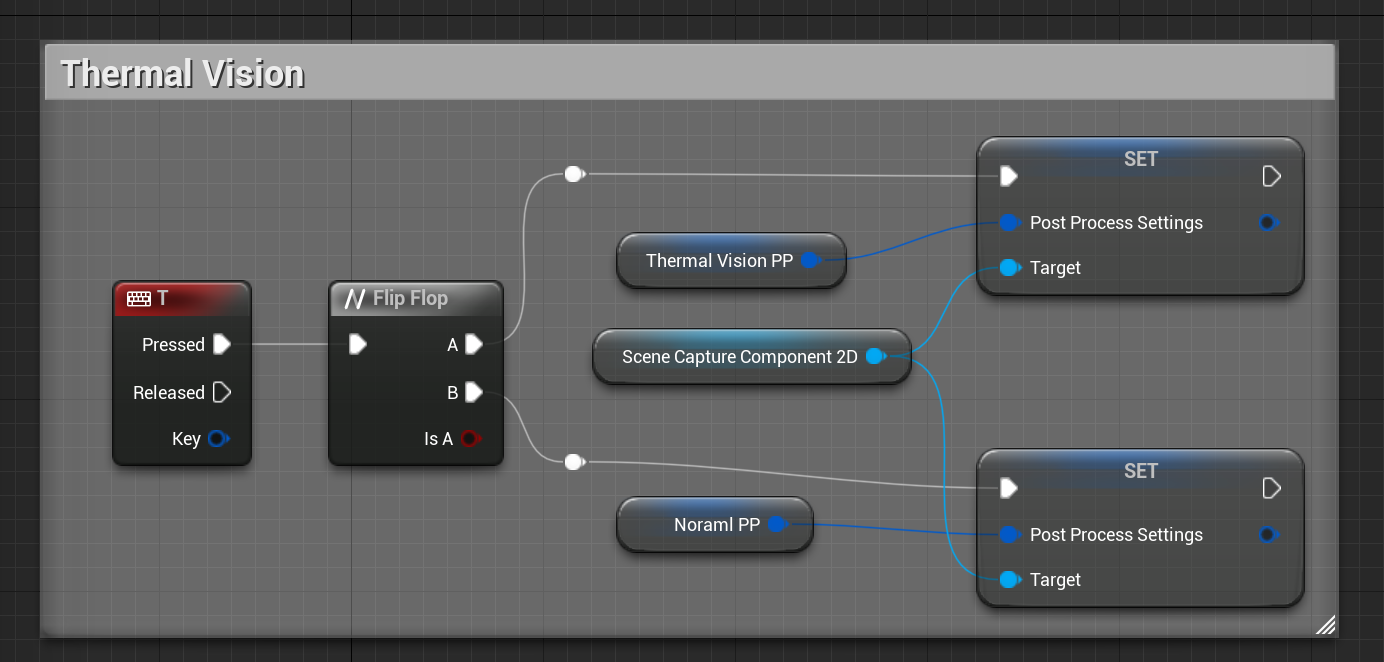Click the upper SET Target pin
Image resolution: width=1384 pixels, height=662 pixels.
coord(1009,268)
